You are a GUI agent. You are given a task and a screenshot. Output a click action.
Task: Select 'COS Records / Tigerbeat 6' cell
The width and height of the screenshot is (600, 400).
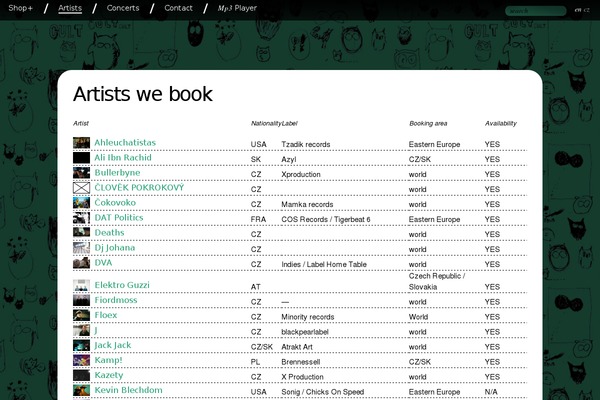coord(326,219)
